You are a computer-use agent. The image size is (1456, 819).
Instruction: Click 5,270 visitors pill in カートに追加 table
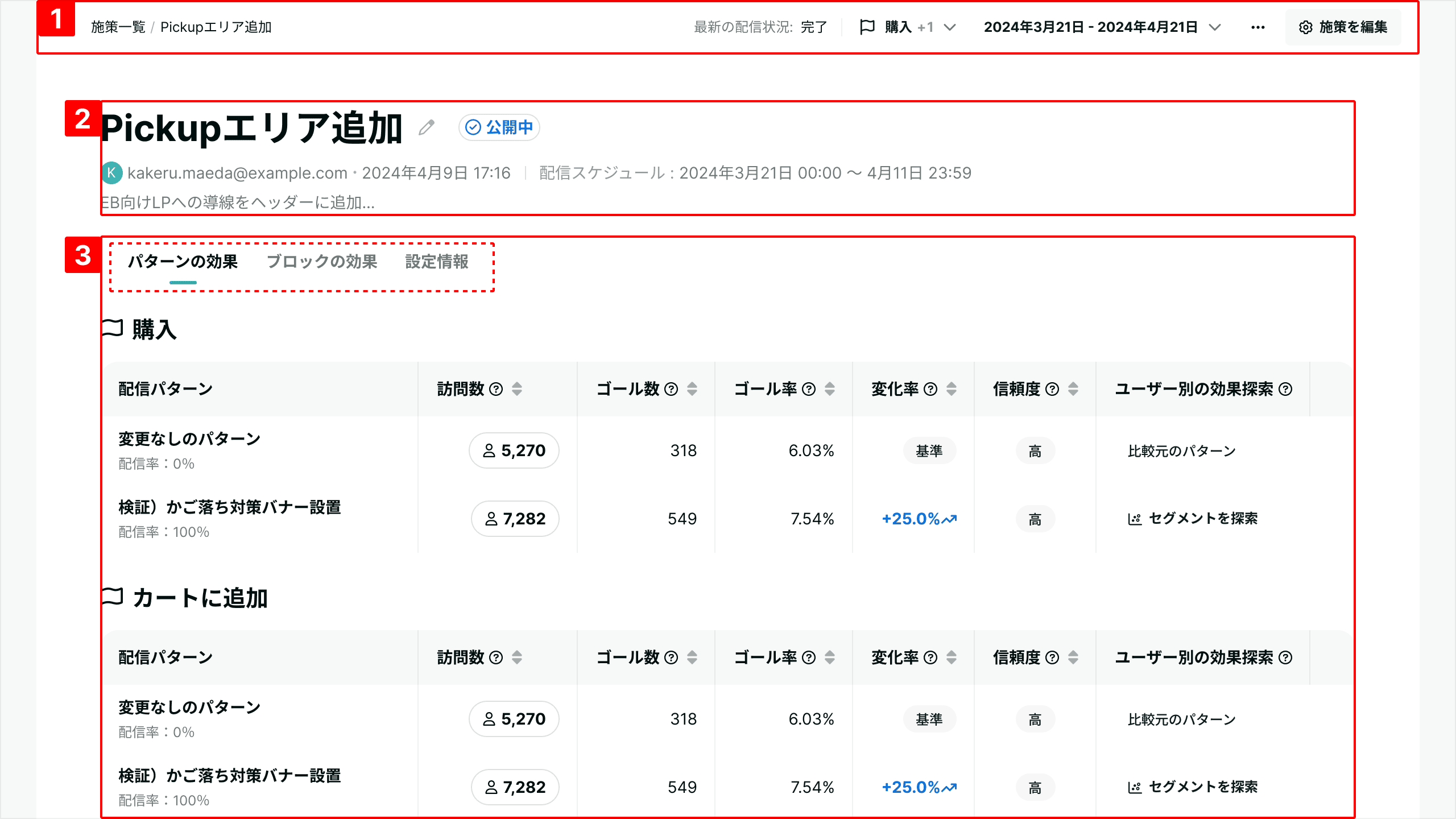pos(514,719)
